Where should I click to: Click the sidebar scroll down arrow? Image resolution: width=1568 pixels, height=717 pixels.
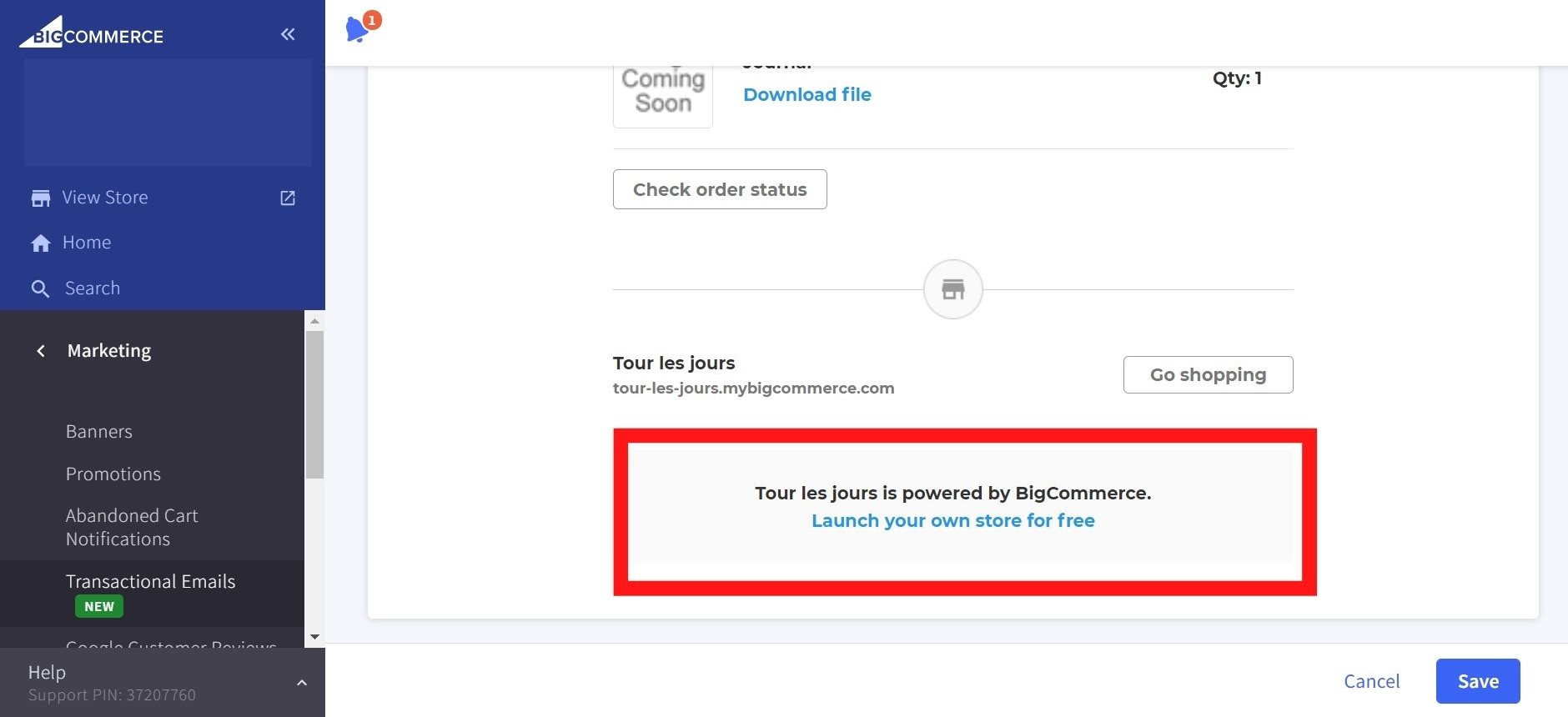(x=314, y=637)
